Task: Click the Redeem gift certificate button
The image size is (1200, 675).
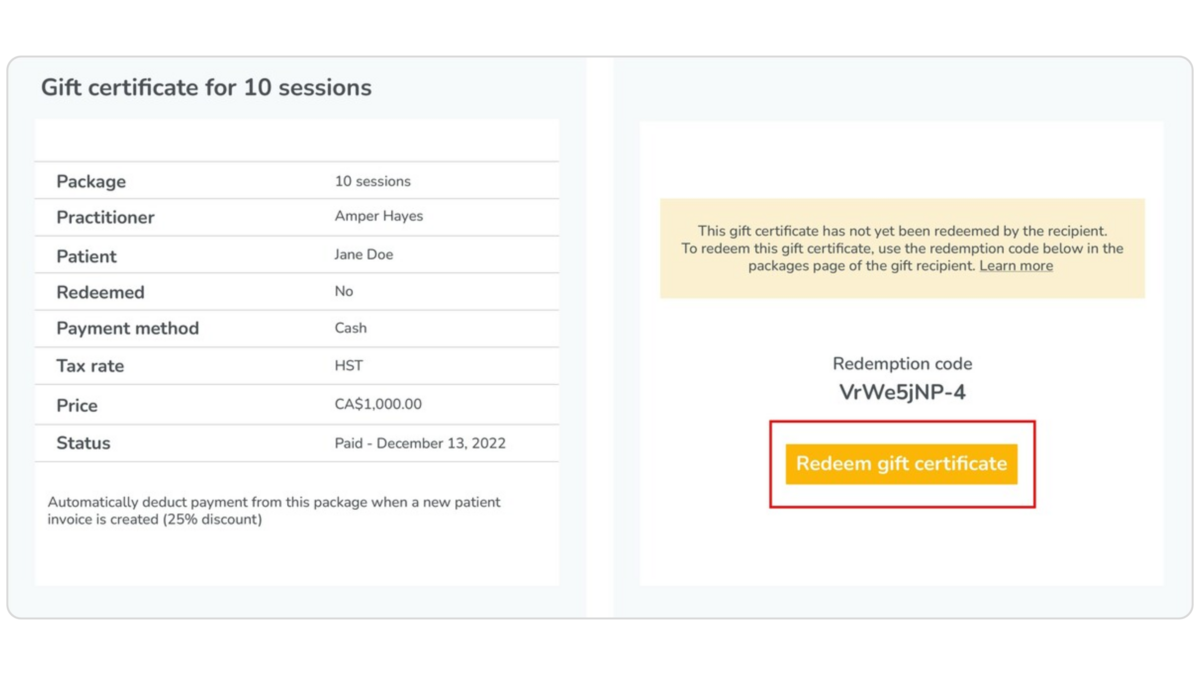Action: (x=901, y=464)
